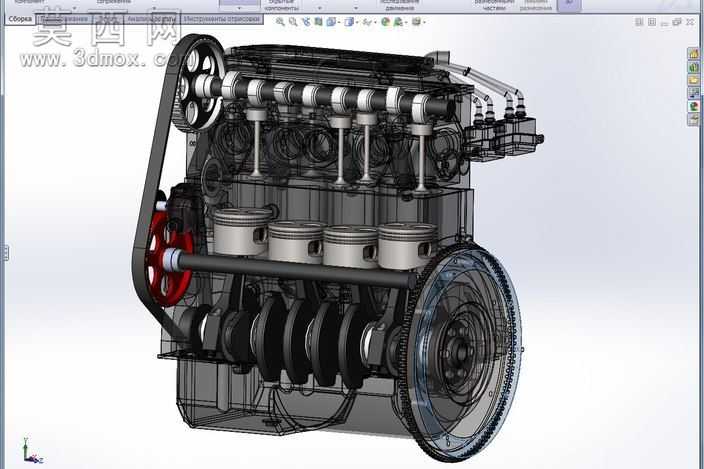Click the Previous View icon
The image size is (704, 469).
(x=306, y=22)
